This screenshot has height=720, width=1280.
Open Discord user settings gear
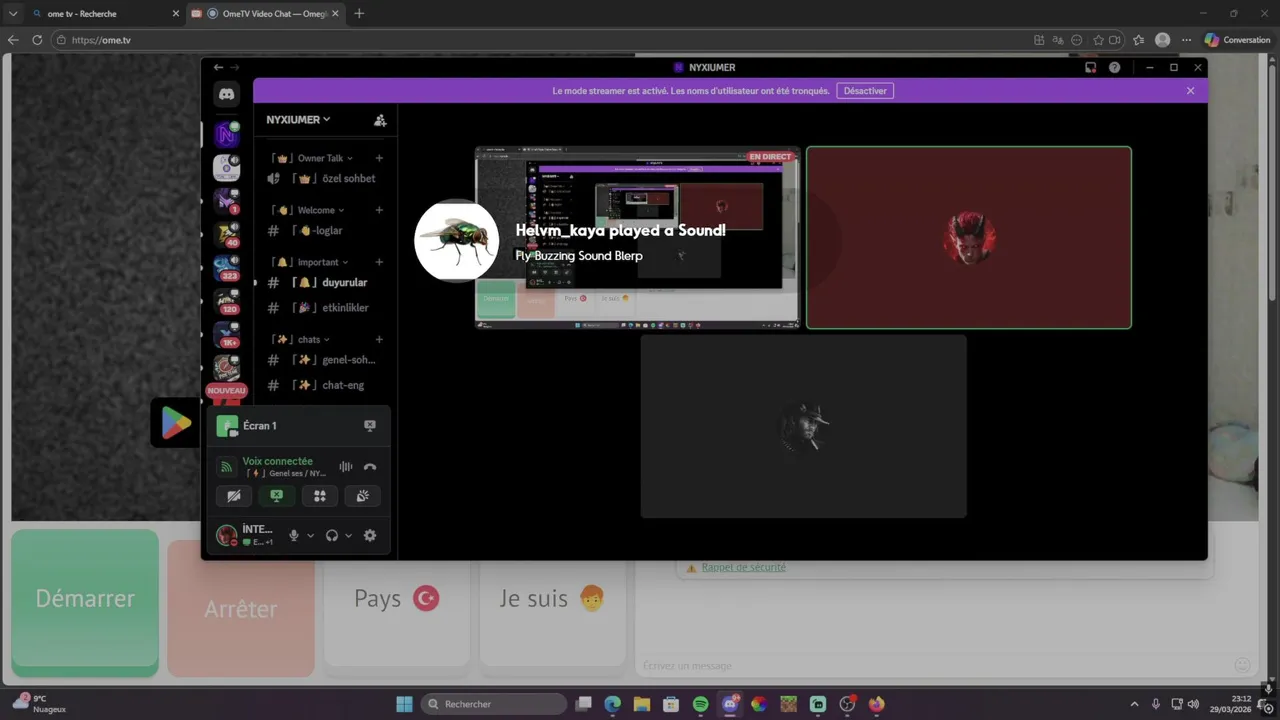pyautogui.click(x=370, y=535)
